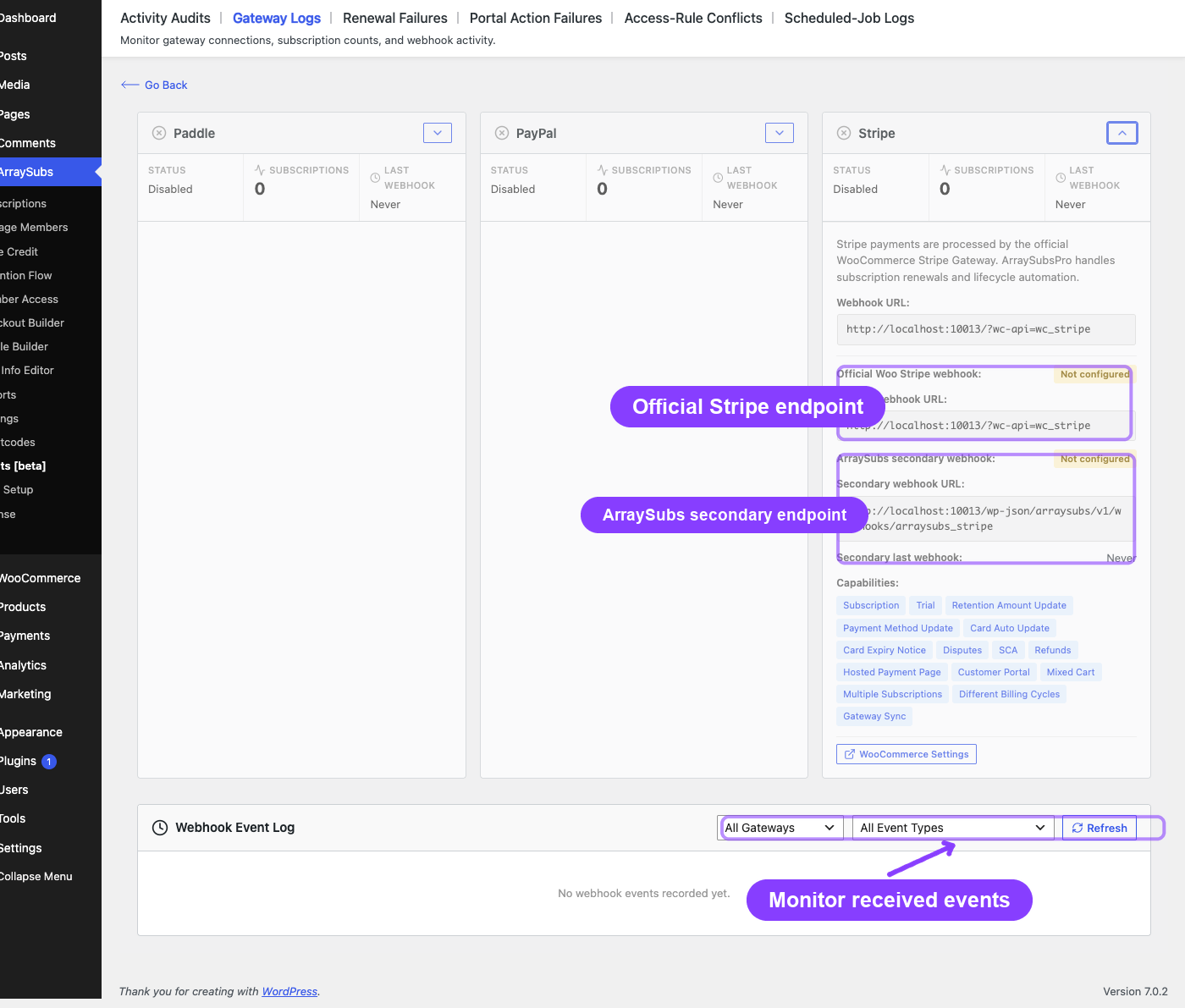Click the SCA capability tag
1185x1008 pixels.
click(x=1008, y=650)
